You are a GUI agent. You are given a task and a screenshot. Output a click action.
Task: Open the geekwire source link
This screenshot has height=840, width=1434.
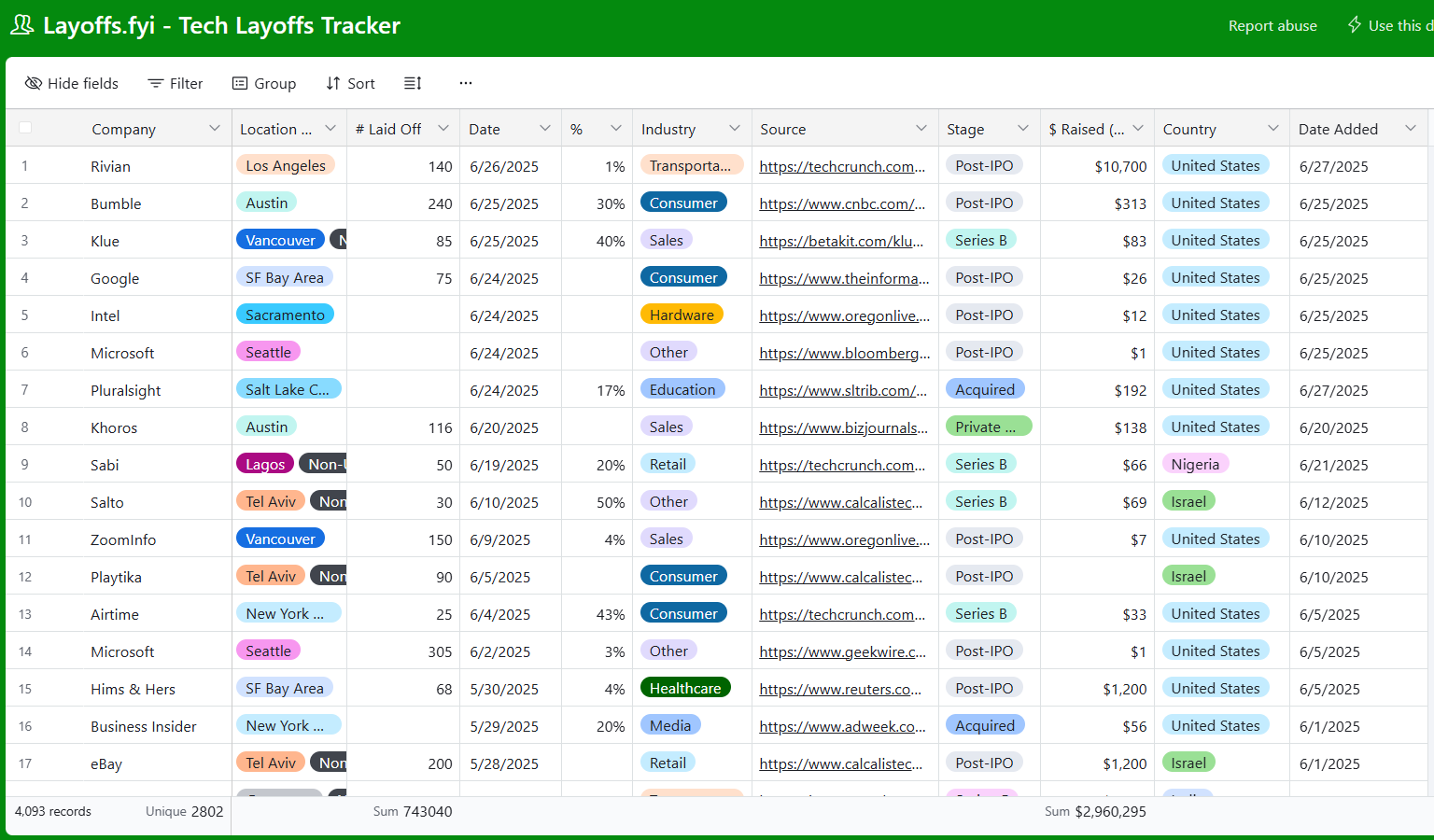coord(843,651)
